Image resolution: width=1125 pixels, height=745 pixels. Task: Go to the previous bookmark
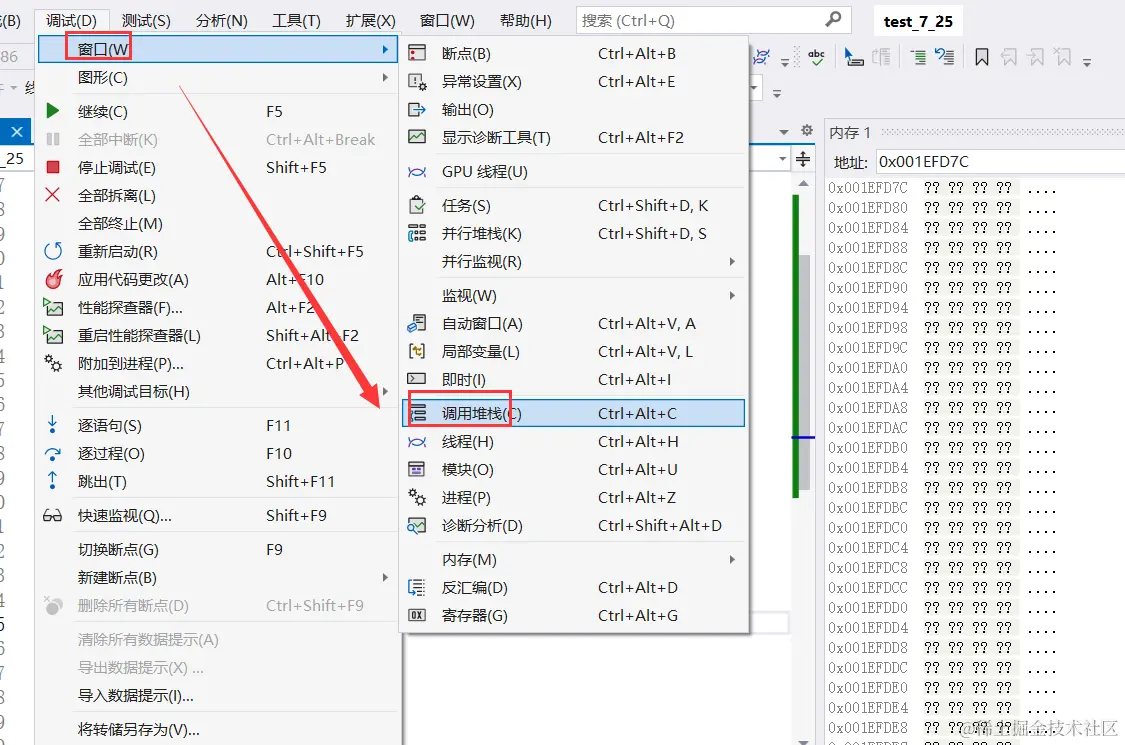click(x=1009, y=57)
